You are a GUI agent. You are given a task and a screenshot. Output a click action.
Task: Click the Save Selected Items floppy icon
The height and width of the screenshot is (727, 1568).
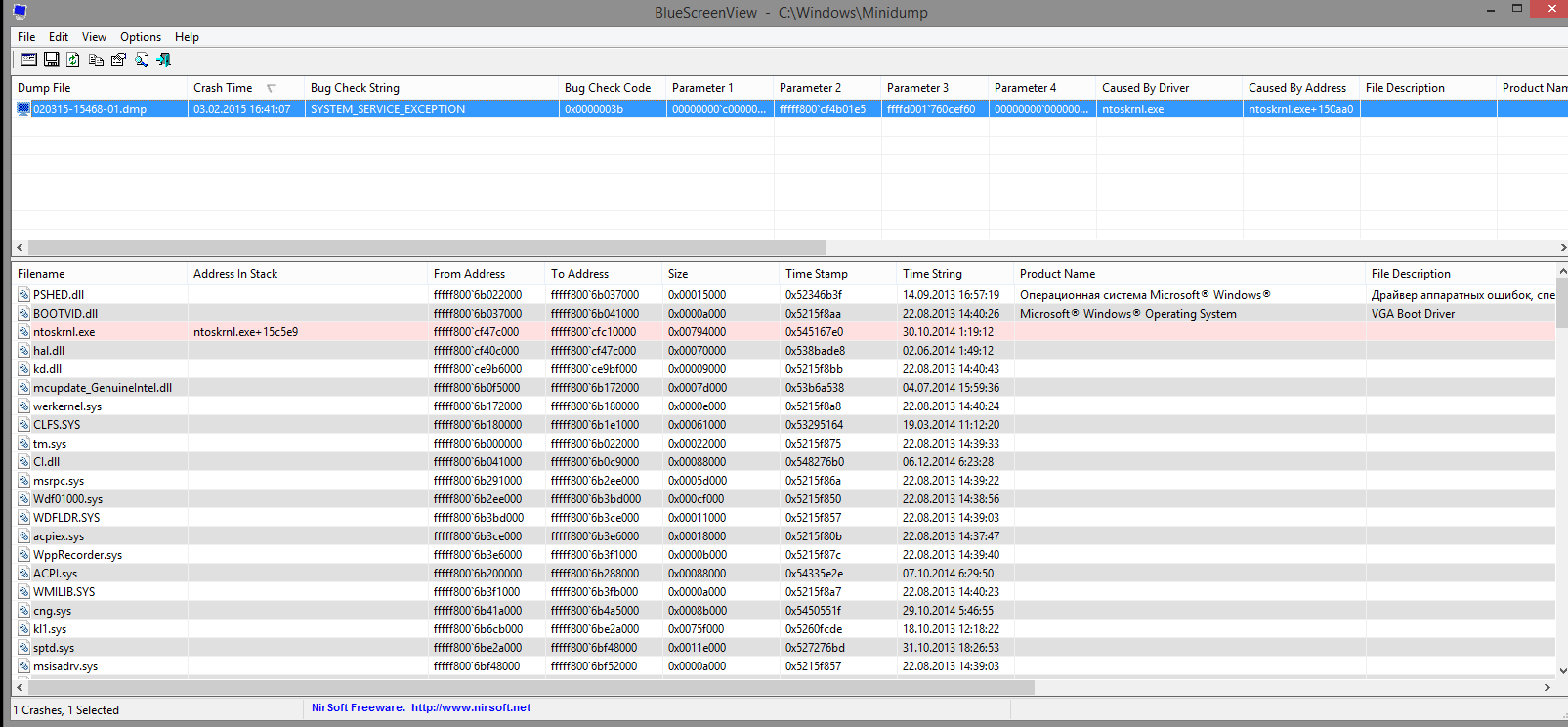tap(52, 60)
